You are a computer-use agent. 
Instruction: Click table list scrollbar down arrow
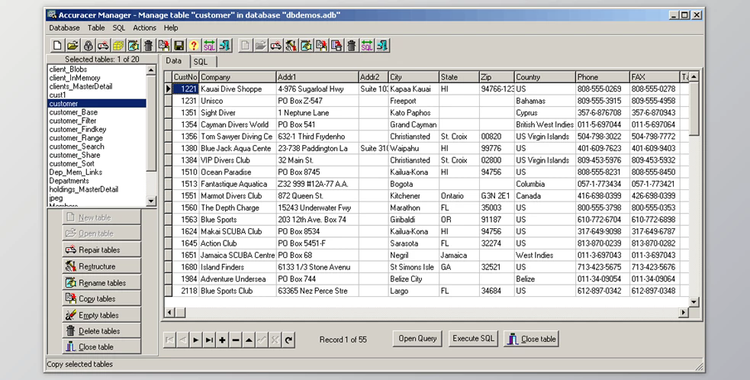151,201
